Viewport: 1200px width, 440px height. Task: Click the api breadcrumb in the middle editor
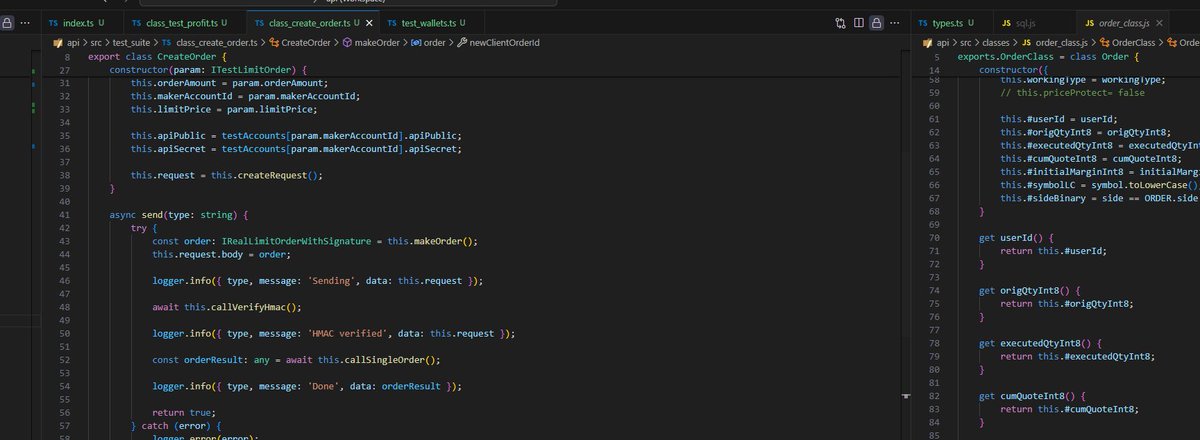(75, 42)
